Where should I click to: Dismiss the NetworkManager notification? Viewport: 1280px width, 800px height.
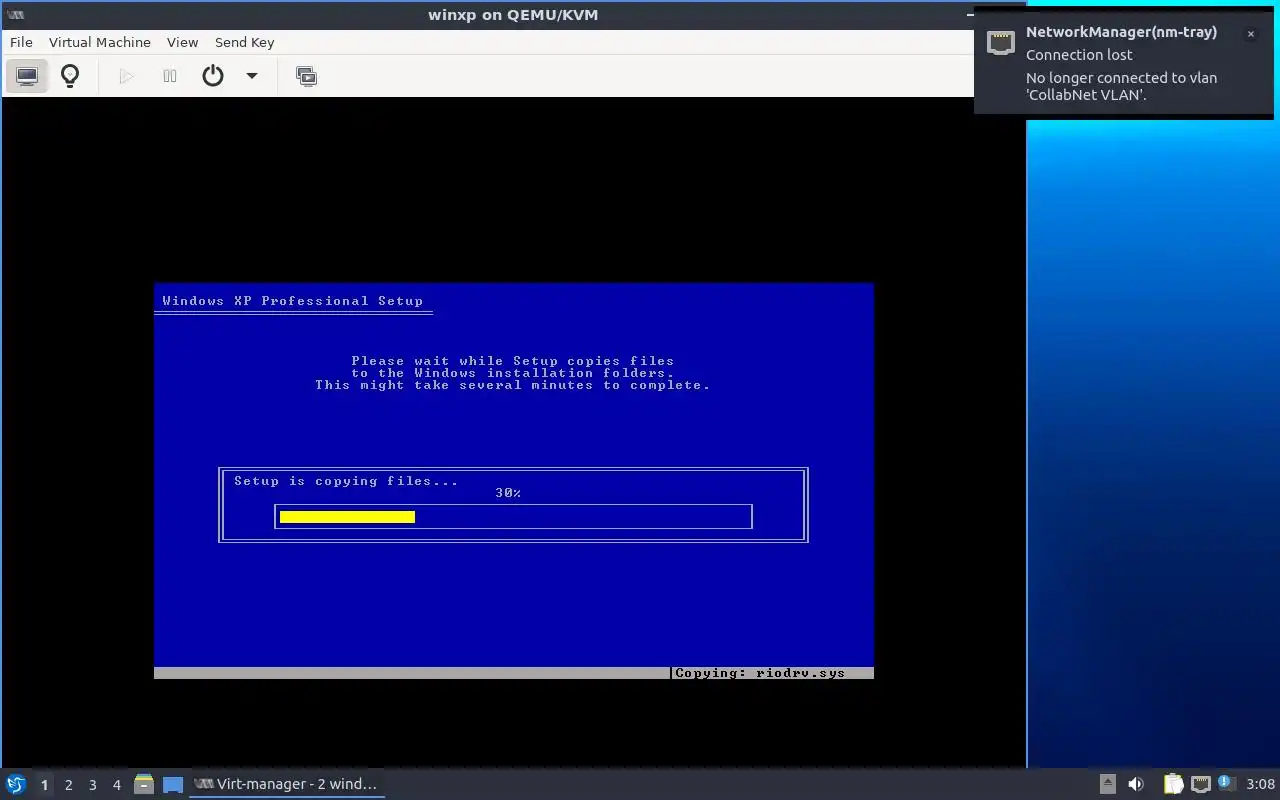pyautogui.click(x=1250, y=34)
